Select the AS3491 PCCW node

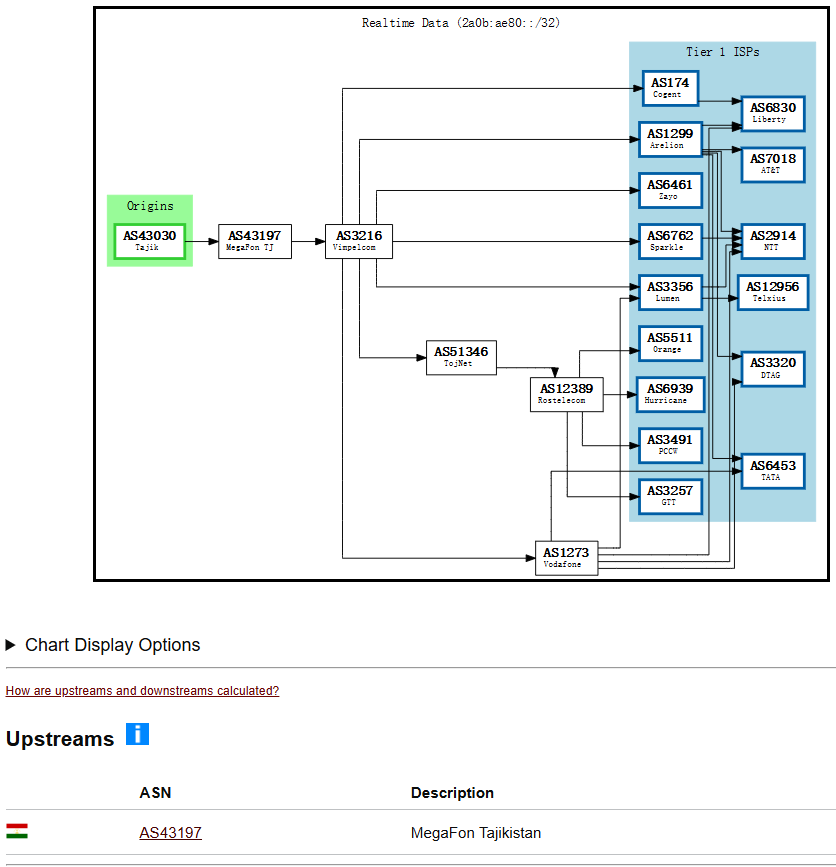tap(671, 445)
